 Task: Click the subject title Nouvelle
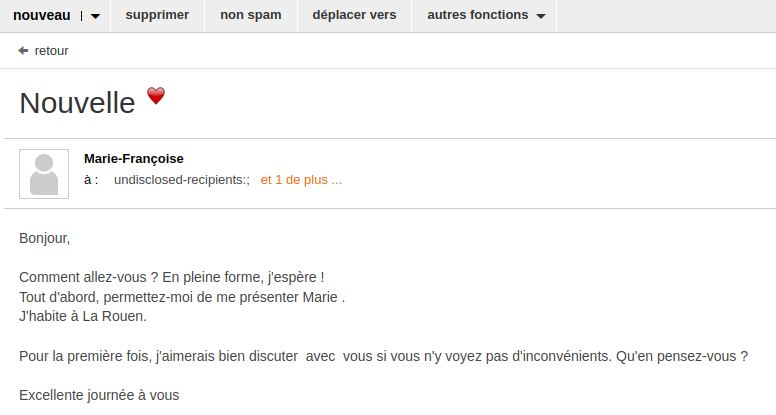[x=77, y=103]
